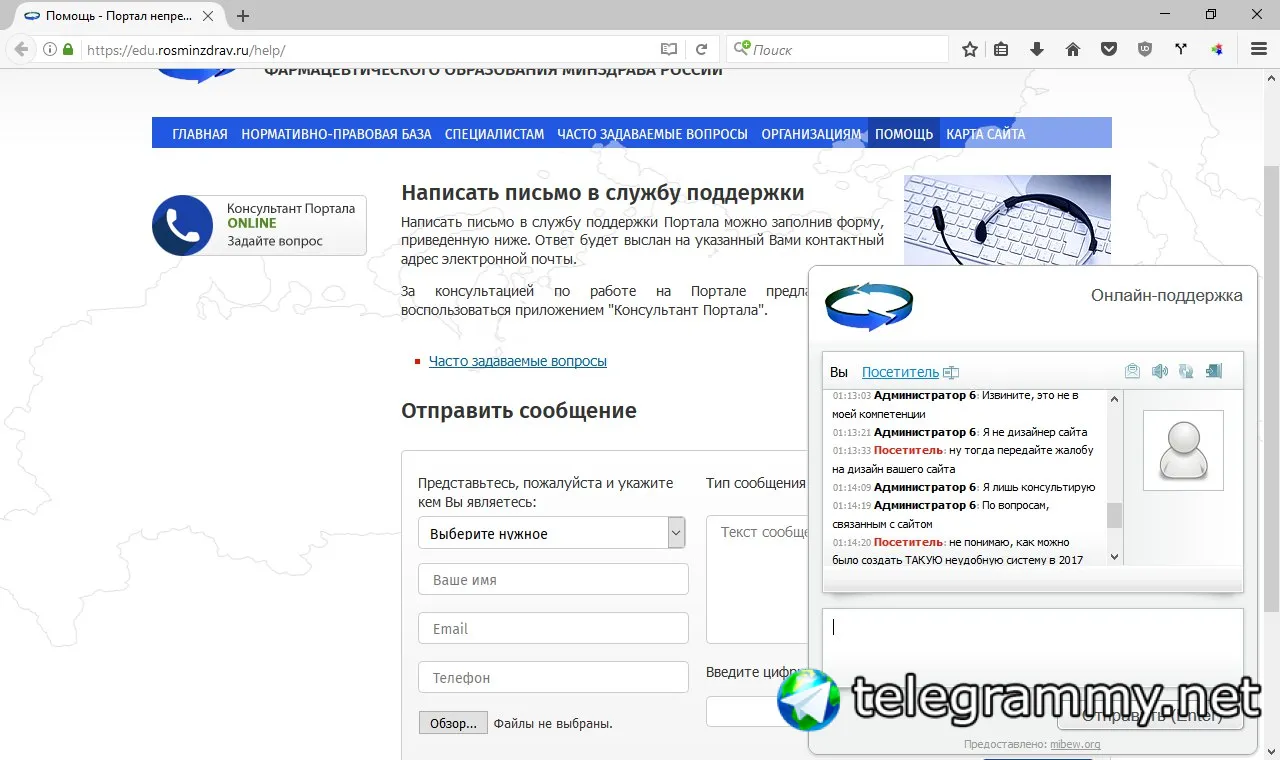This screenshot has width=1280, height=760.
Task: Click the Часто задаваемые вопросы link
Action: [x=518, y=361]
